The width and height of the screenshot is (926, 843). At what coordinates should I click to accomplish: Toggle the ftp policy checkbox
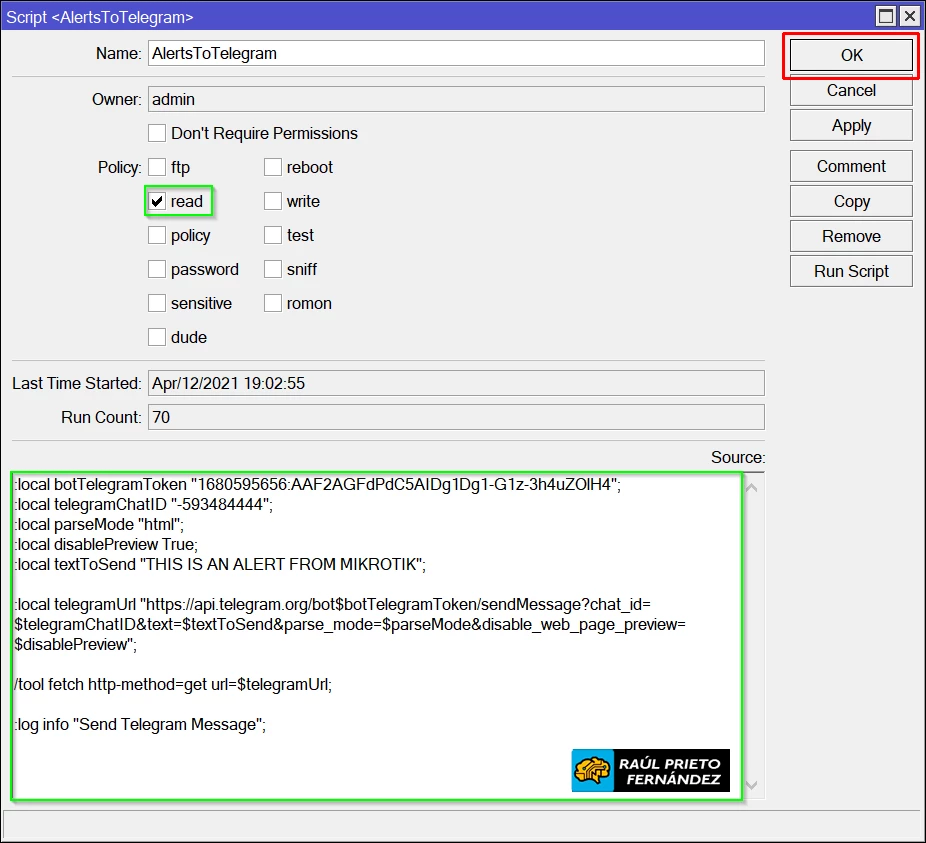tap(157, 167)
